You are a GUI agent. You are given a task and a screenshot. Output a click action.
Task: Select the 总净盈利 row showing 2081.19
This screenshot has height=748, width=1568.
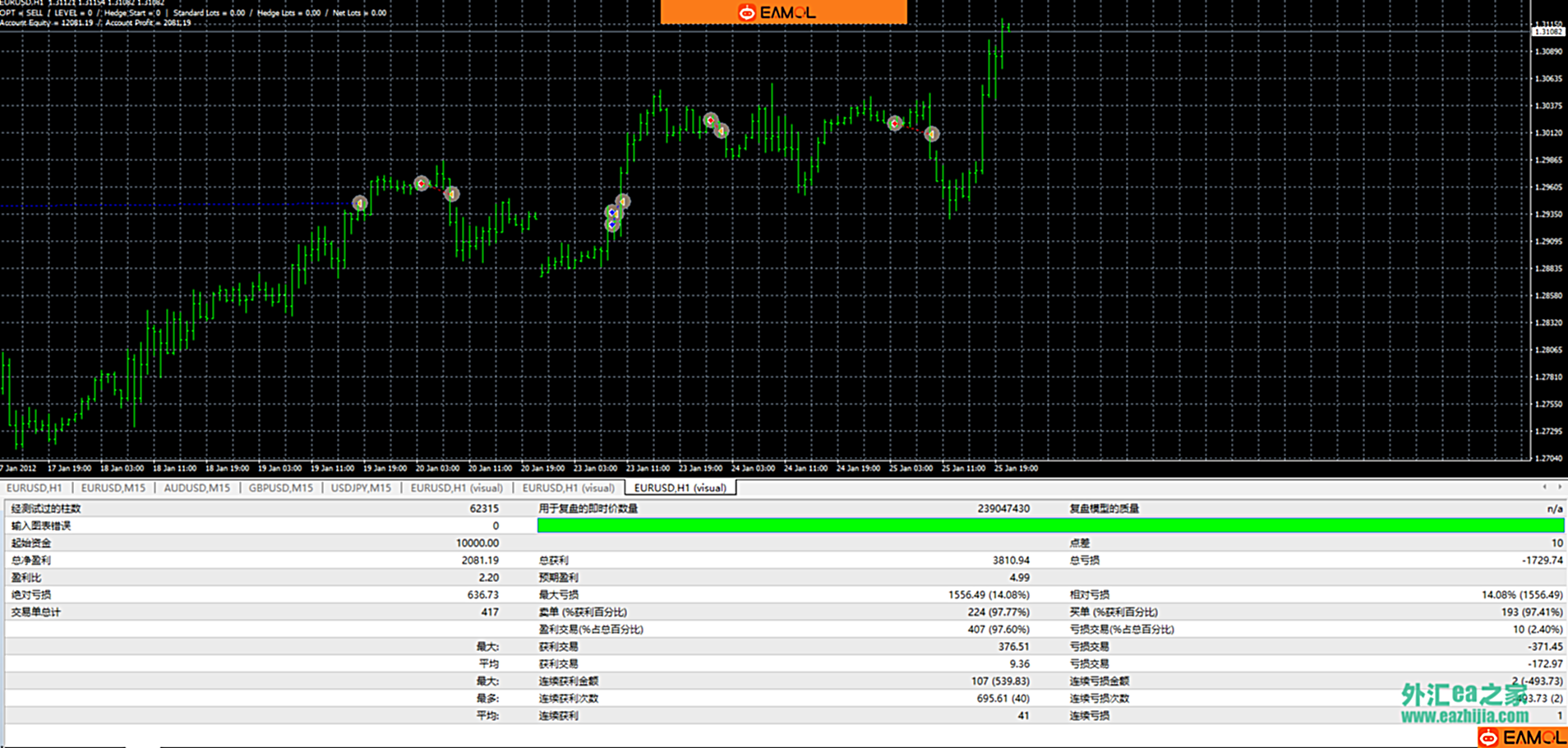click(255, 560)
